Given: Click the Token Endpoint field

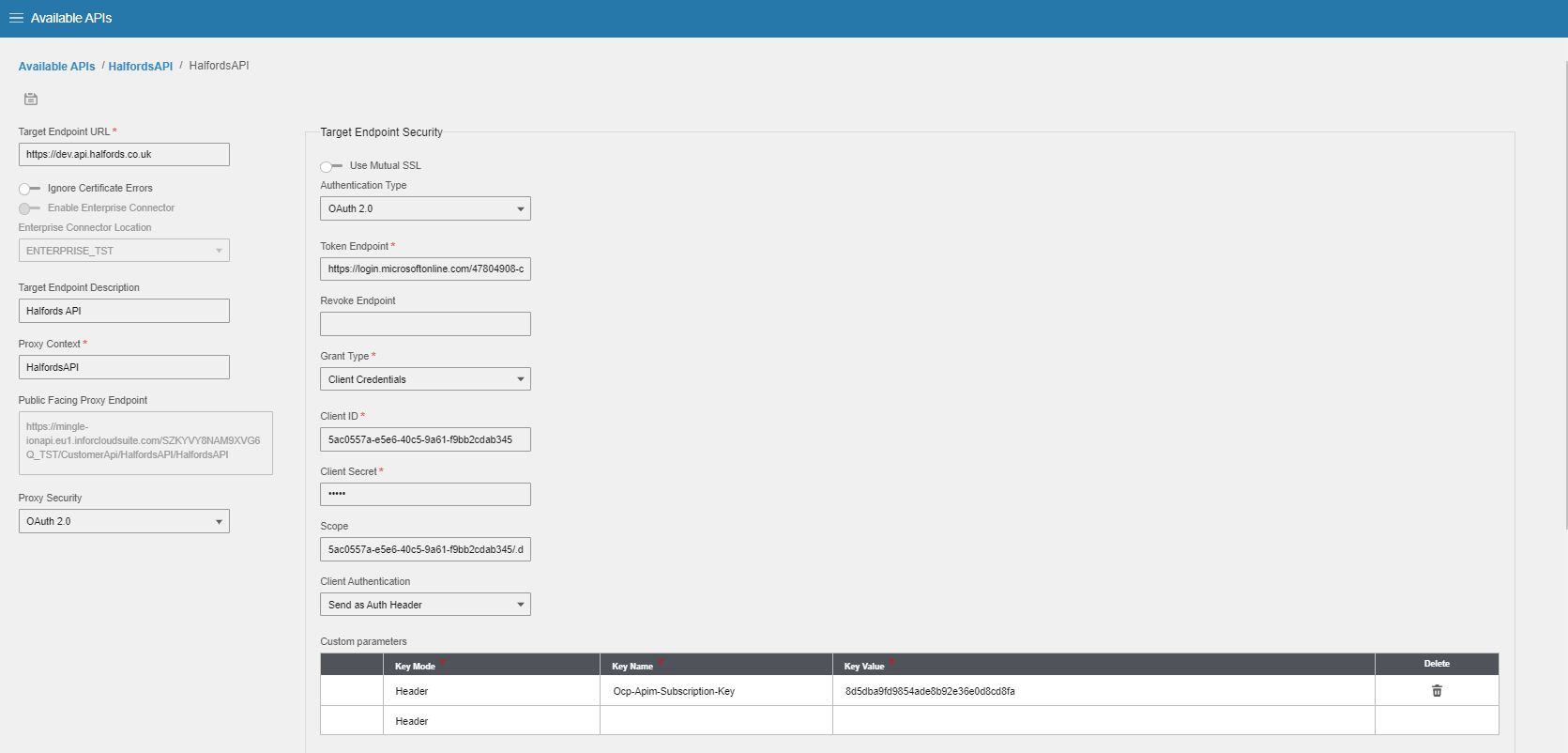Looking at the screenshot, I should [425, 269].
